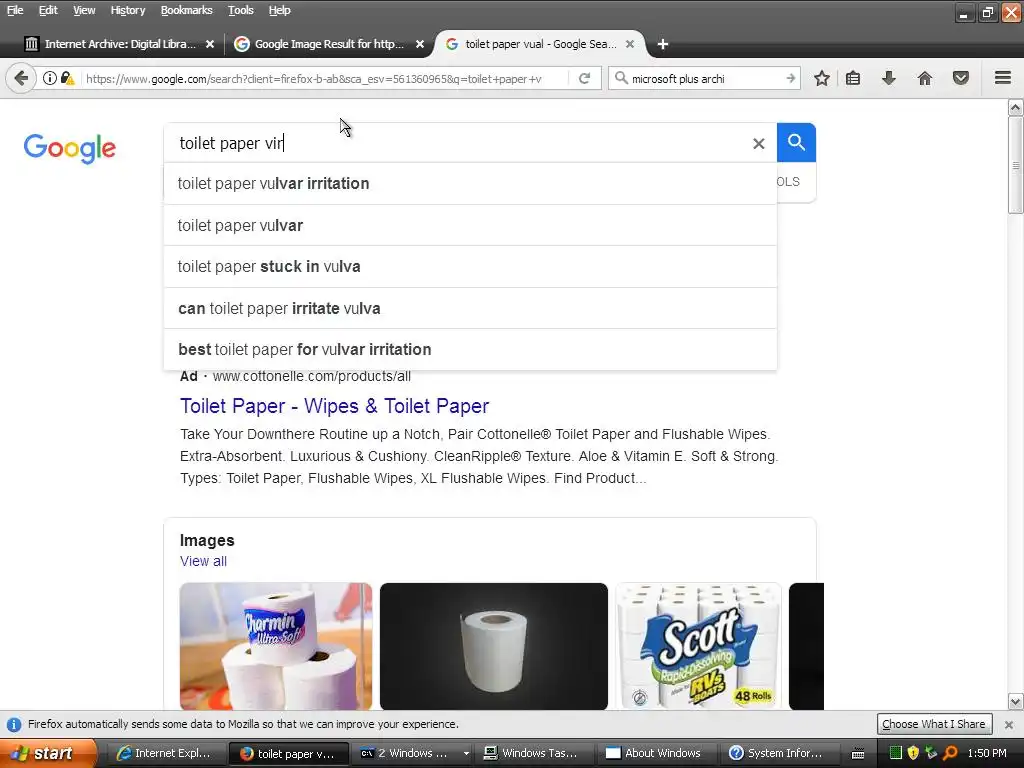This screenshot has width=1024, height=768.
Task: Clear the Google search box with X
Action: 758,143
